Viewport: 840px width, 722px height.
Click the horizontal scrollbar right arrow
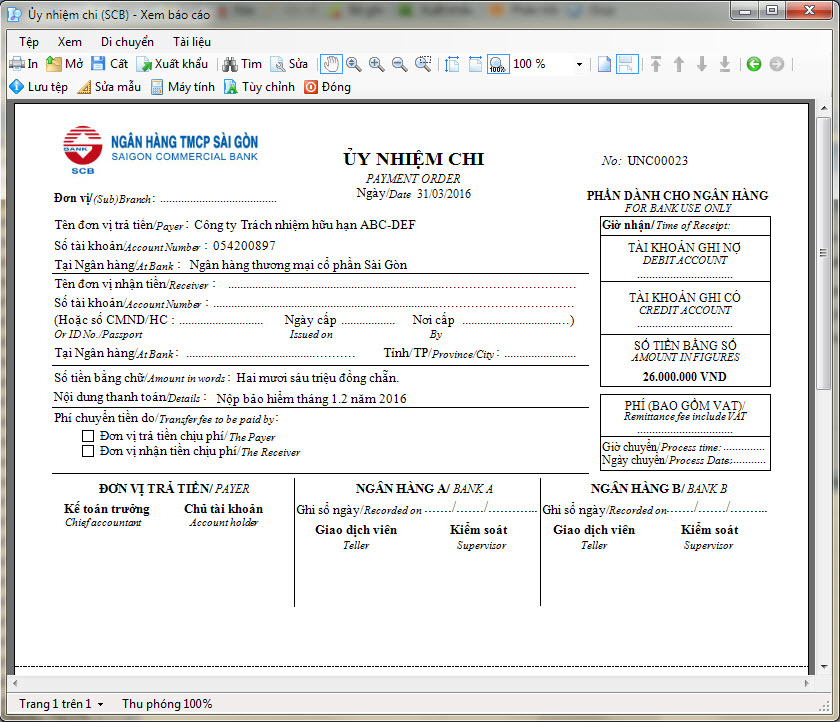pos(807,683)
